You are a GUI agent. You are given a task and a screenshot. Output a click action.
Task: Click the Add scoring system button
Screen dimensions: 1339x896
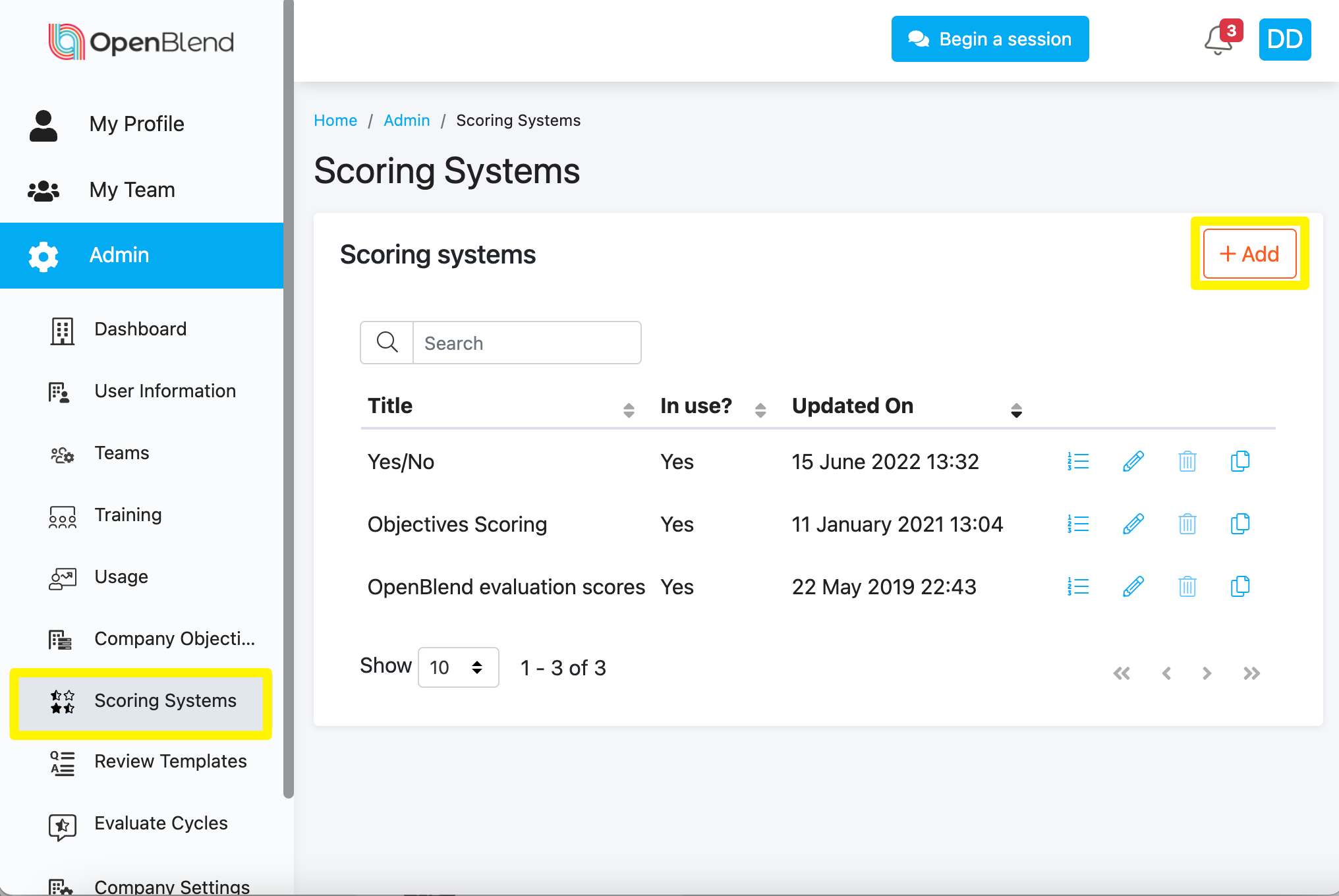click(1249, 254)
